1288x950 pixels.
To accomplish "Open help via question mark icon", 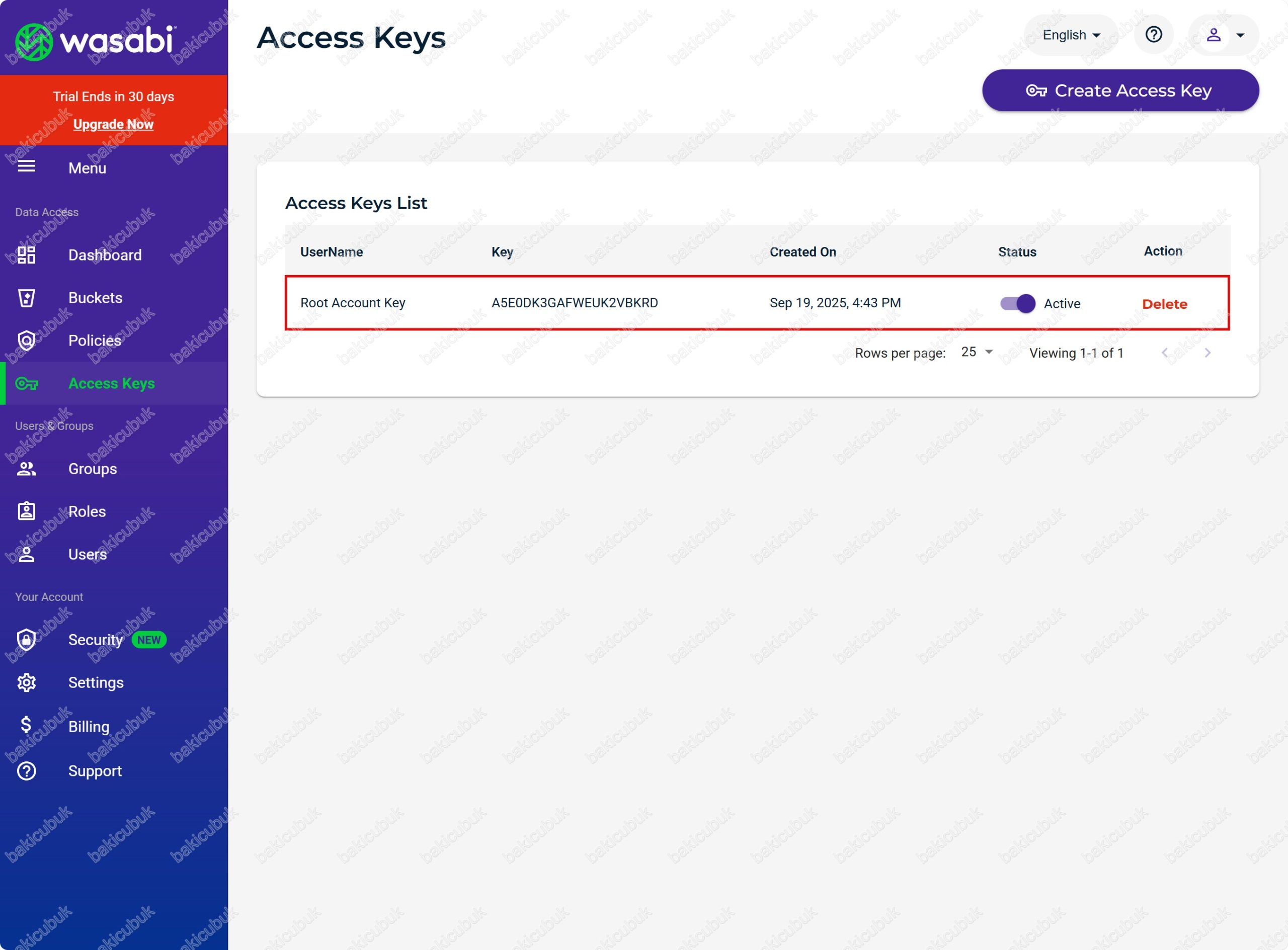I will (1153, 35).
